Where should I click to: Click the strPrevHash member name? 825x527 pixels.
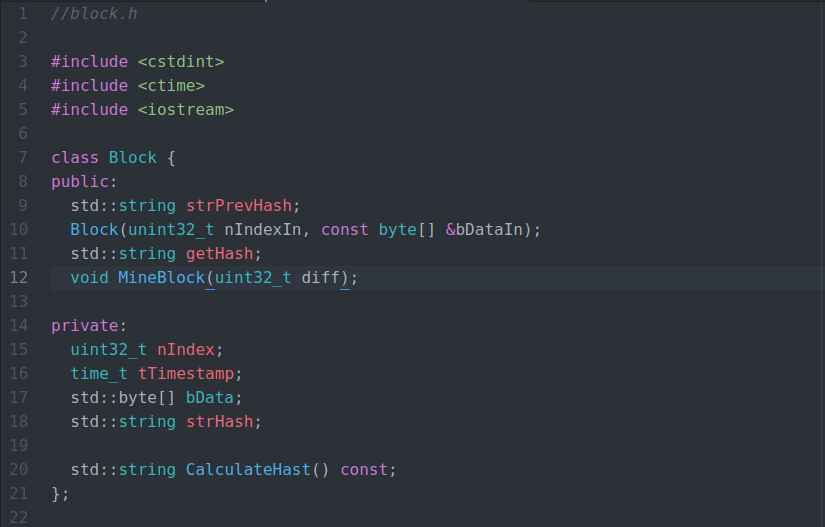click(239, 205)
